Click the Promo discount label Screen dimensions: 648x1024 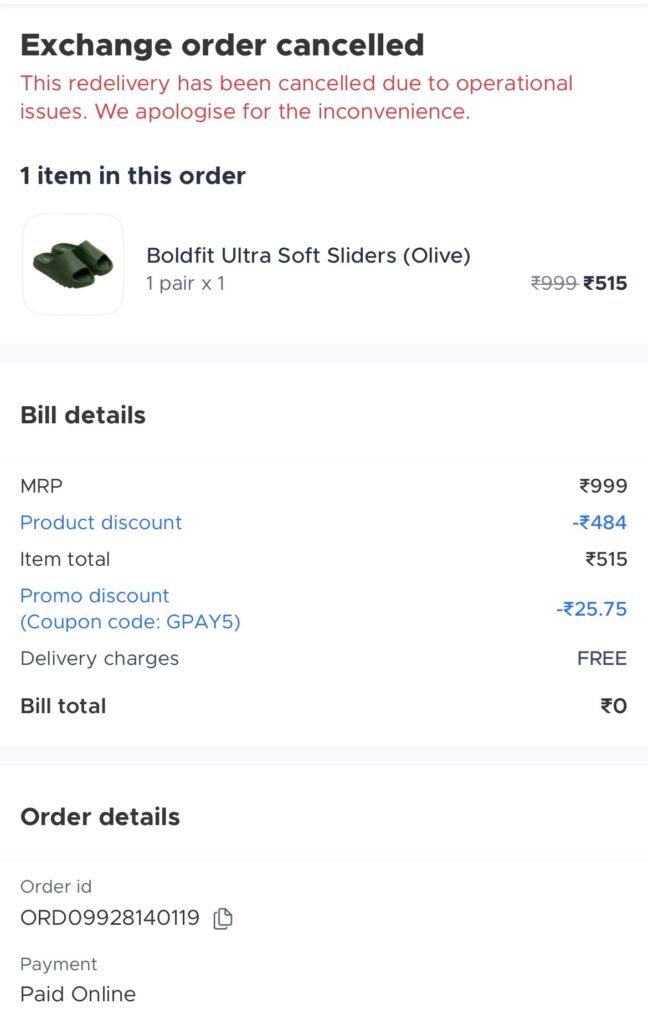(x=95, y=596)
